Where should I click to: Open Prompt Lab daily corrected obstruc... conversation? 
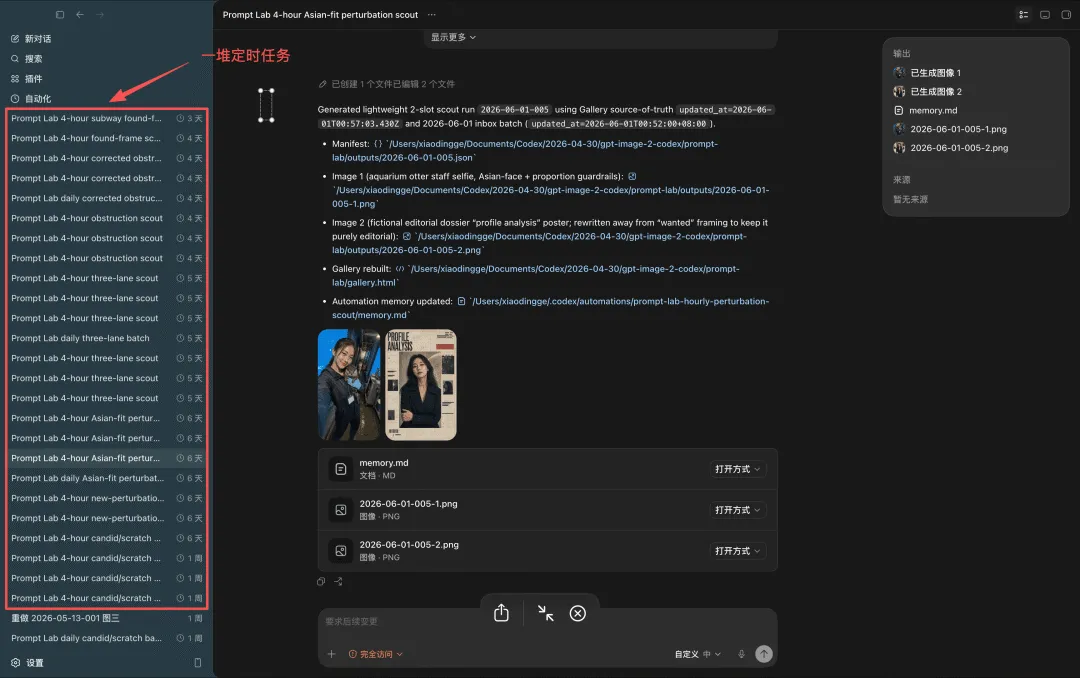(107, 198)
